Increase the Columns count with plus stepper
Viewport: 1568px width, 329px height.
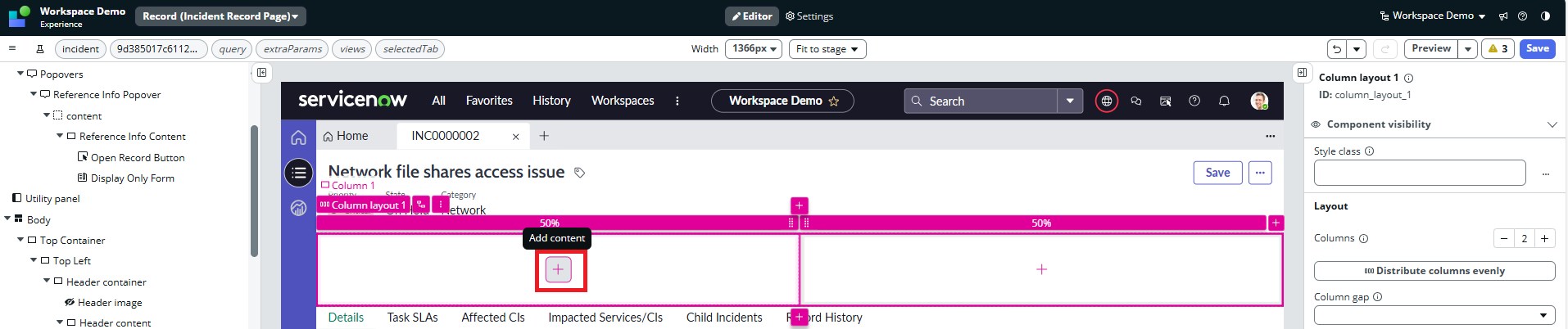pos(1544,239)
